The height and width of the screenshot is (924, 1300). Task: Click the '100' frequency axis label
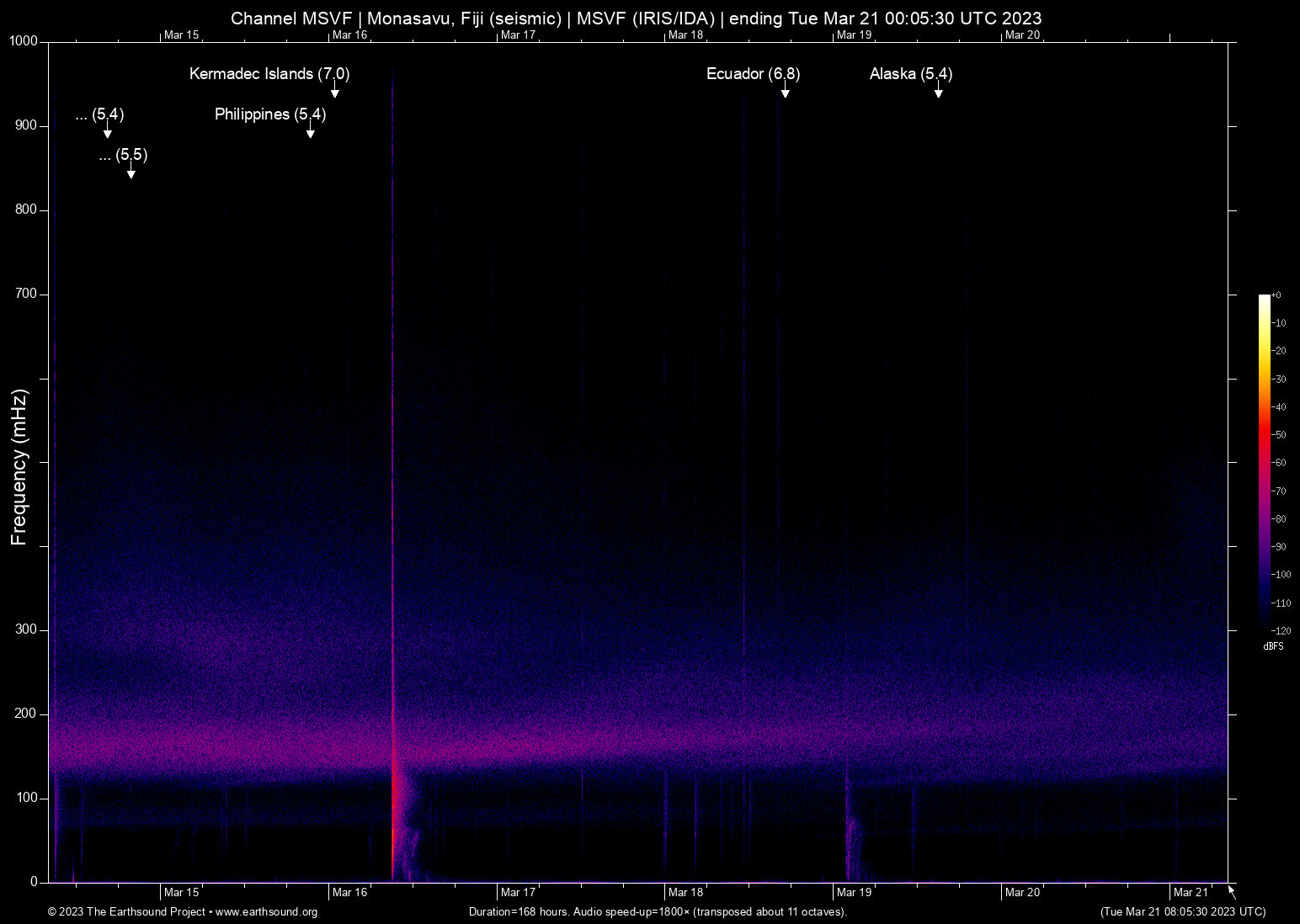click(26, 798)
